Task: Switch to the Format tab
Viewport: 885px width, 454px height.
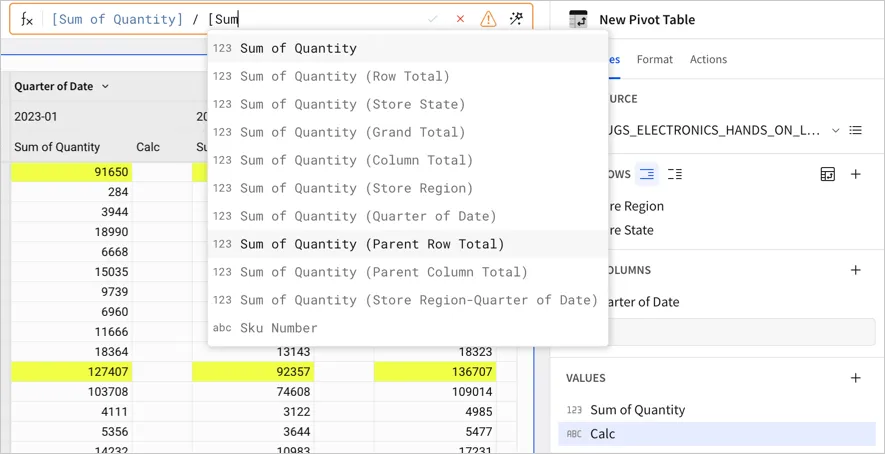Action: (655, 59)
